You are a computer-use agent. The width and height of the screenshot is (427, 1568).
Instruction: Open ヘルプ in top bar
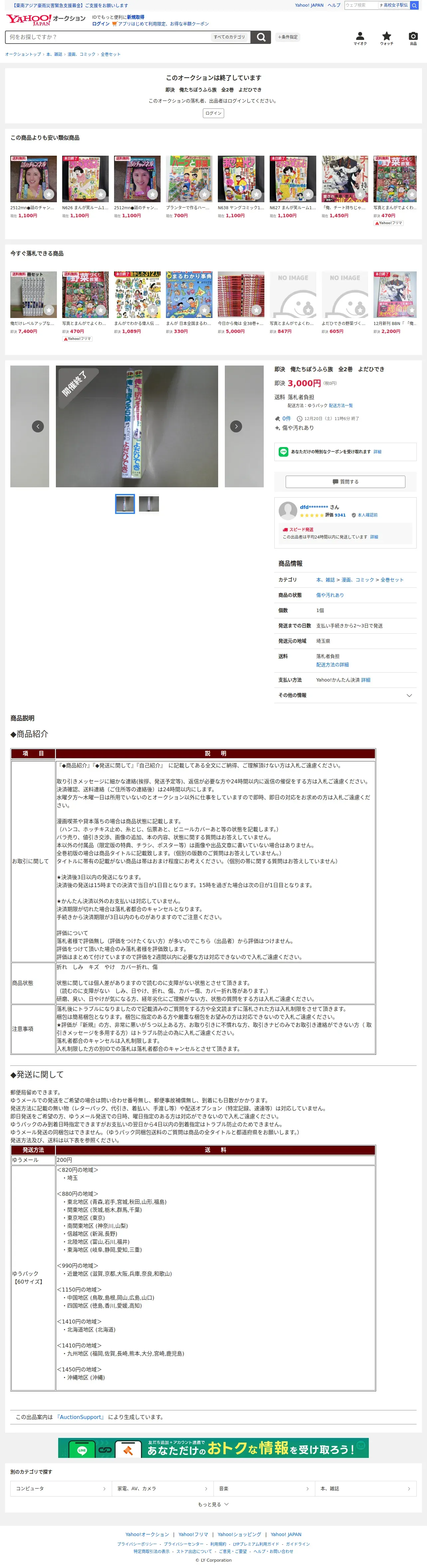(x=334, y=5)
